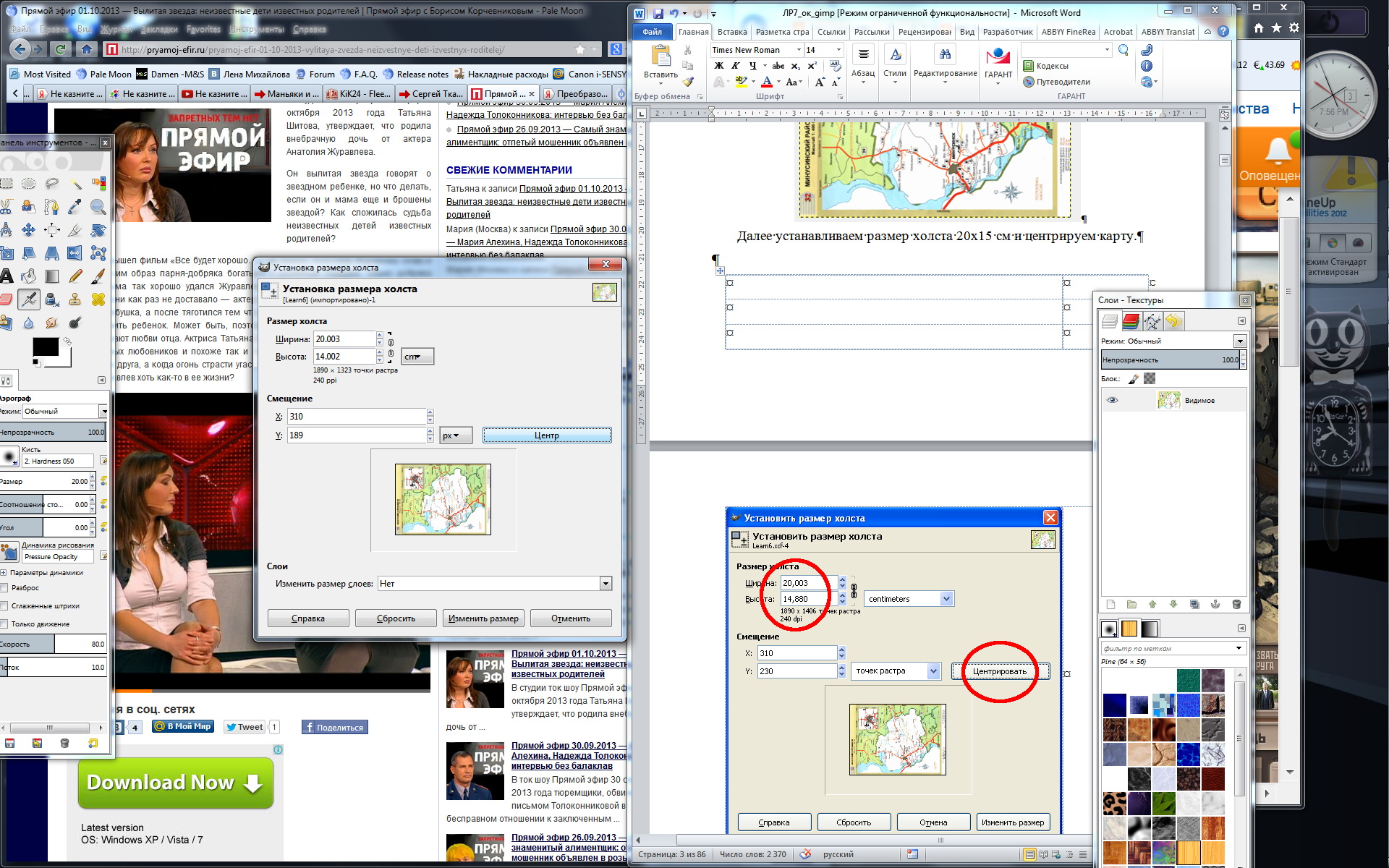Select the Free Select lasso tool

click(x=51, y=184)
